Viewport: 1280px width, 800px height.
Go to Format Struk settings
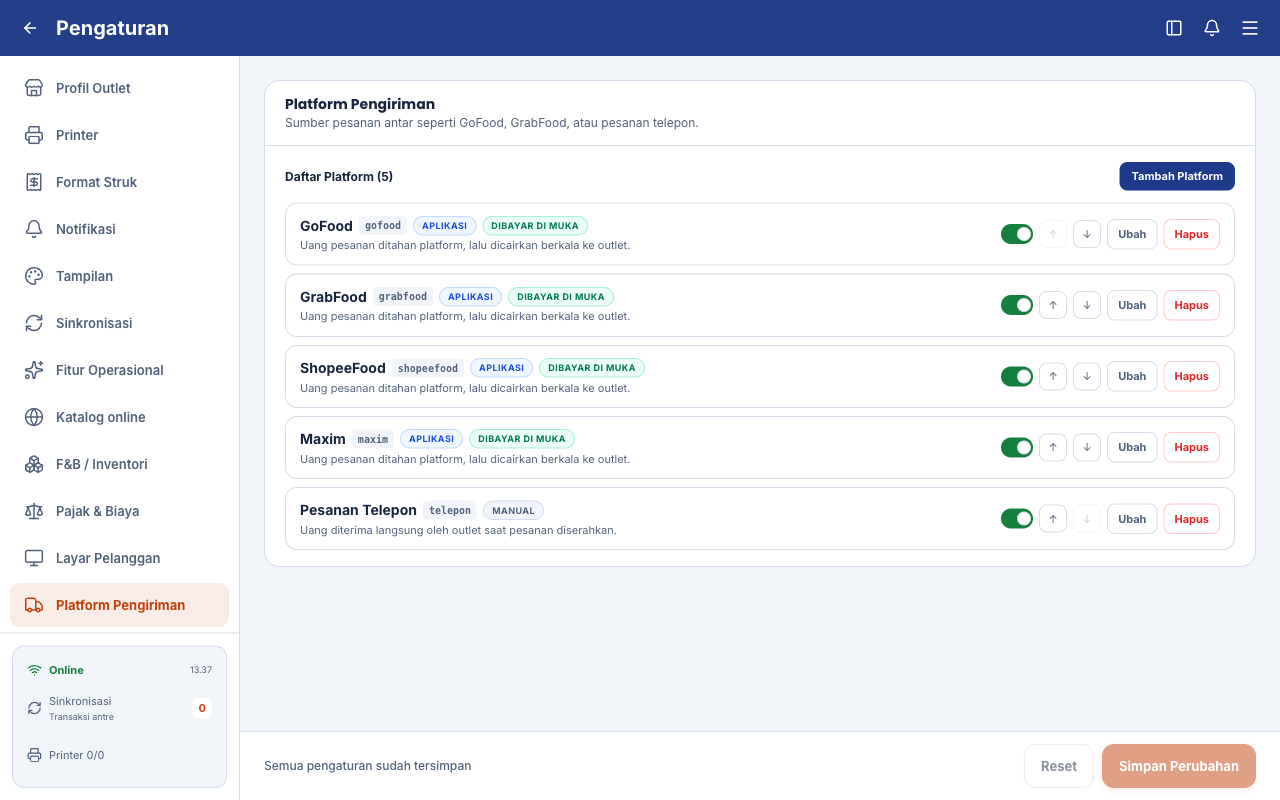[x=119, y=182]
